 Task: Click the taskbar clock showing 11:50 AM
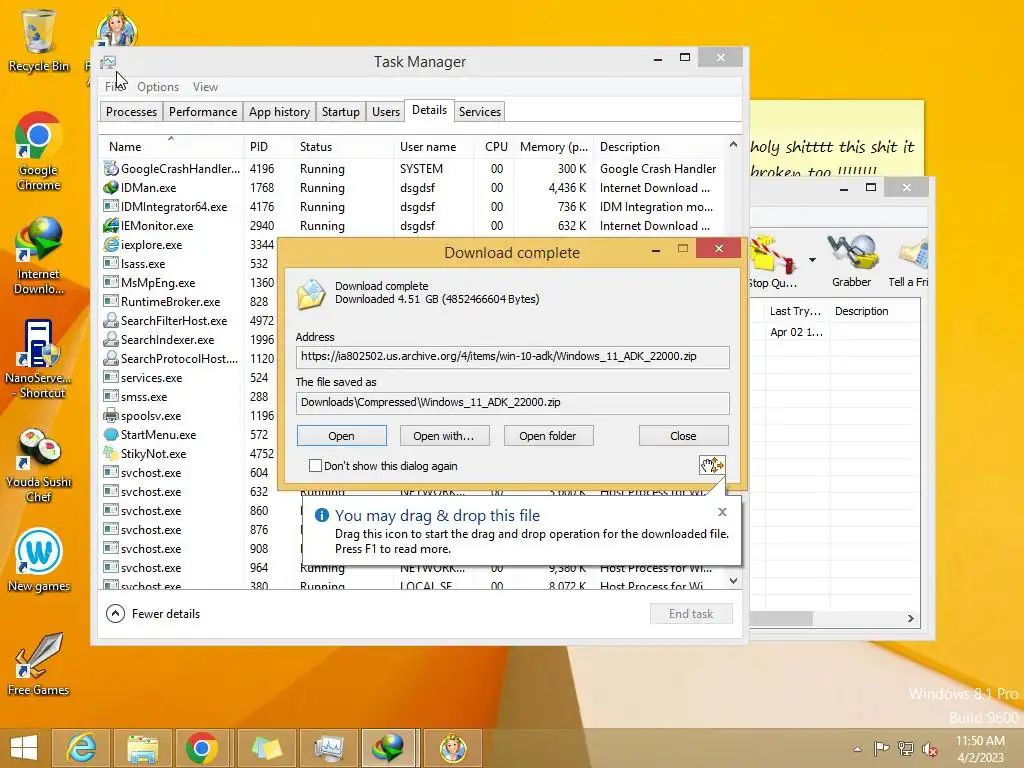click(x=980, y=748)
